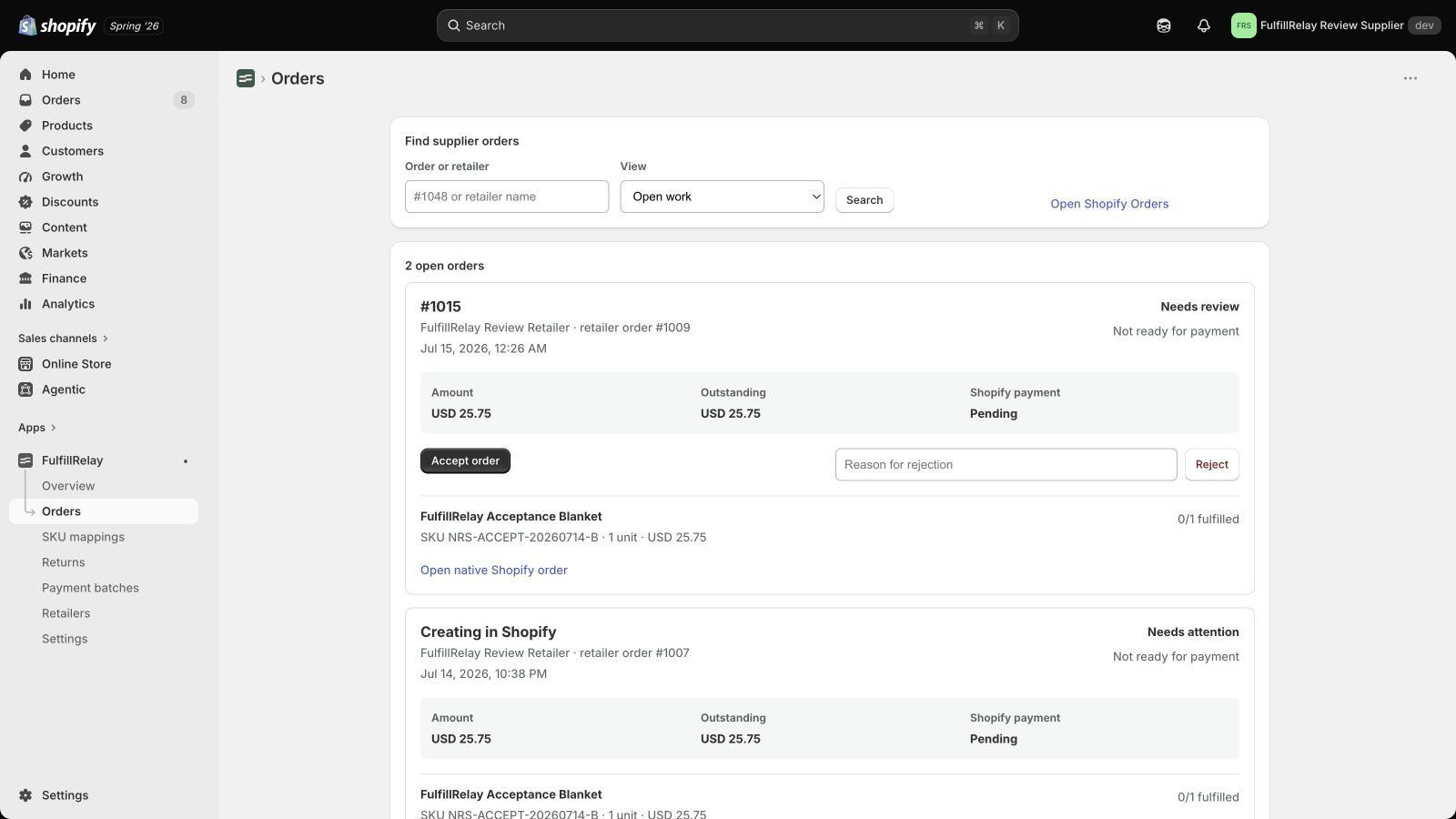This screenshot has height=819, width=1456.
Task: Open native Shopify order link for #1015
Action: pyautogui.click(x=494, y=570)
